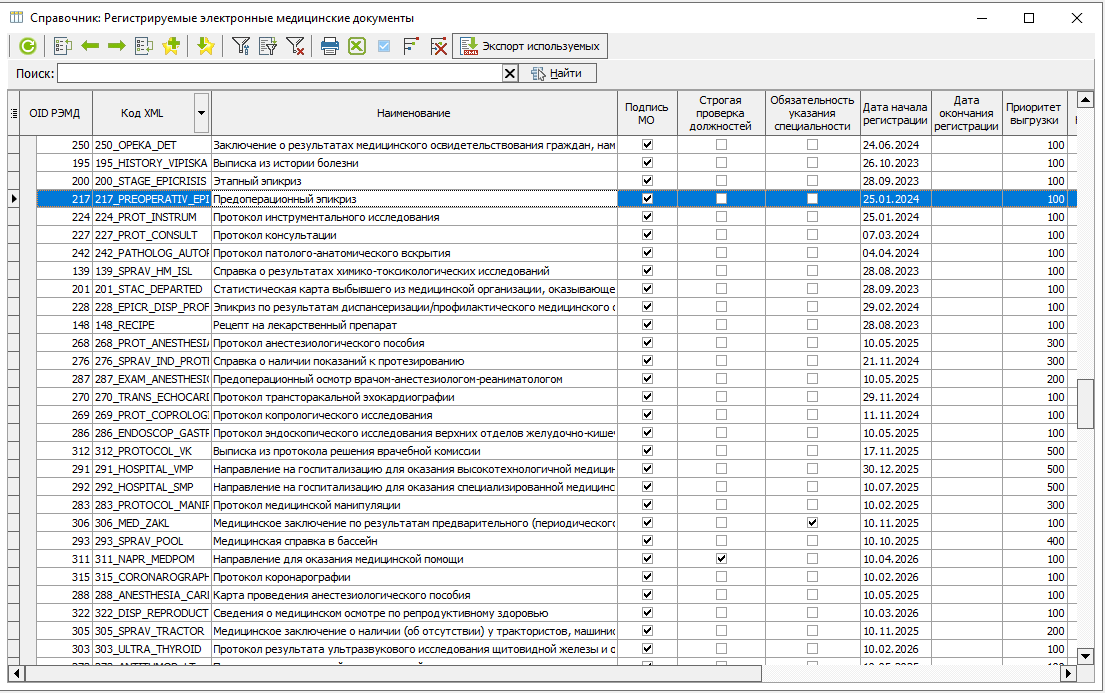The height and width of the screenshot is (693, 1105).
Task: Click priority value 400 cell
Action: click(1035, 541)
